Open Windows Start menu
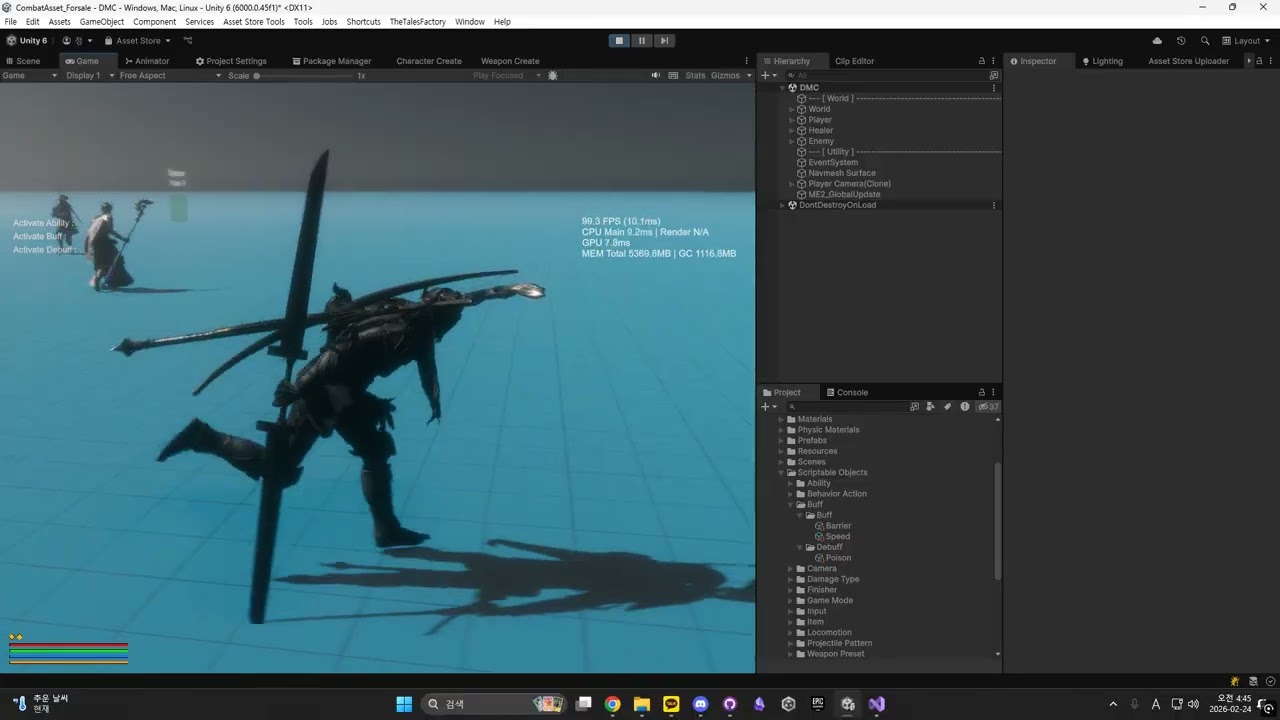The image size is (1280, 720). coord(404,704)
